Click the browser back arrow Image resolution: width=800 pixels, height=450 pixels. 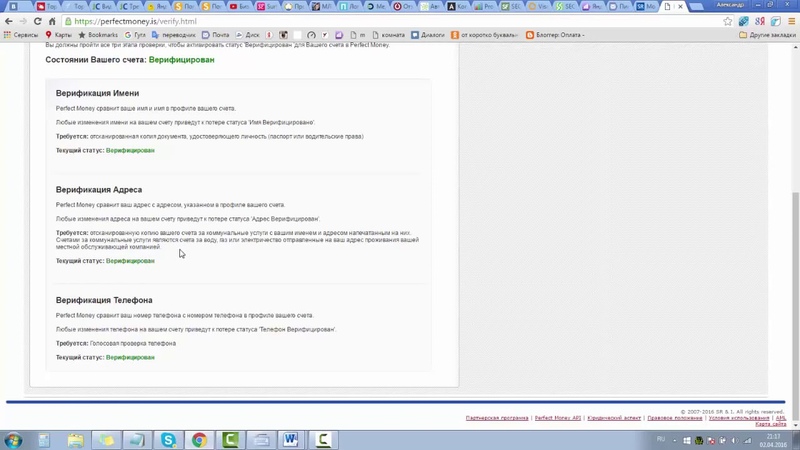tap(9, 21)
